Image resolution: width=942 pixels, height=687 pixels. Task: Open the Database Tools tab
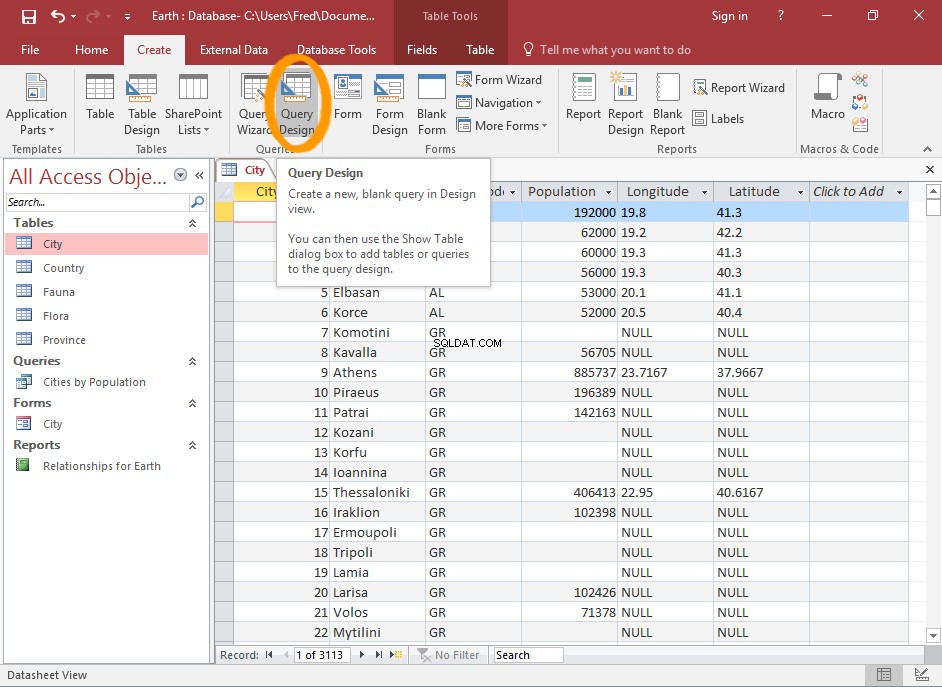(x=336, y=50)
